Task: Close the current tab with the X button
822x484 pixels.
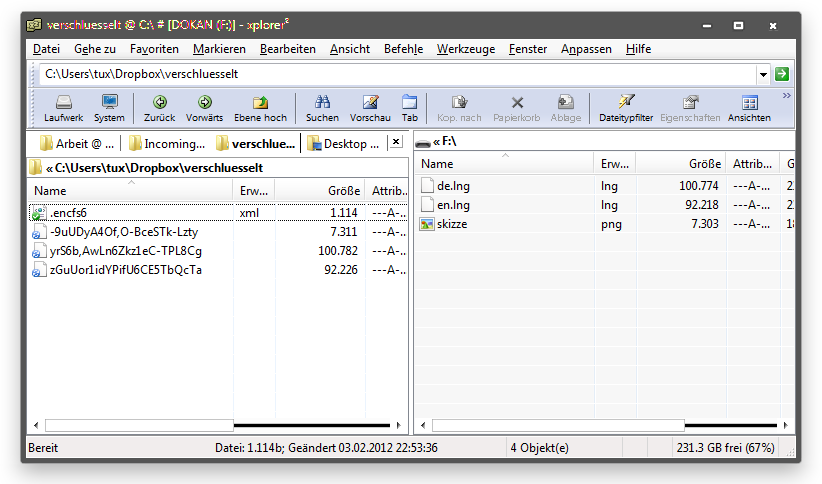Action: [x=396, y=142]
